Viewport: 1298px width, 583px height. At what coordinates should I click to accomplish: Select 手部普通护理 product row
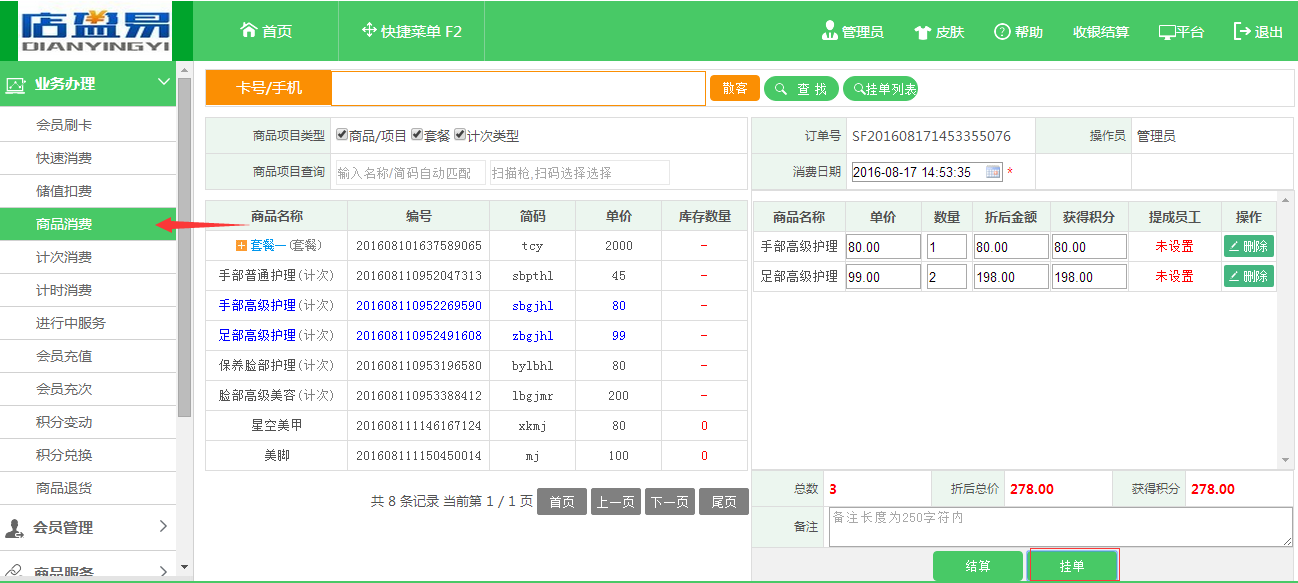(x=476, y=276)
